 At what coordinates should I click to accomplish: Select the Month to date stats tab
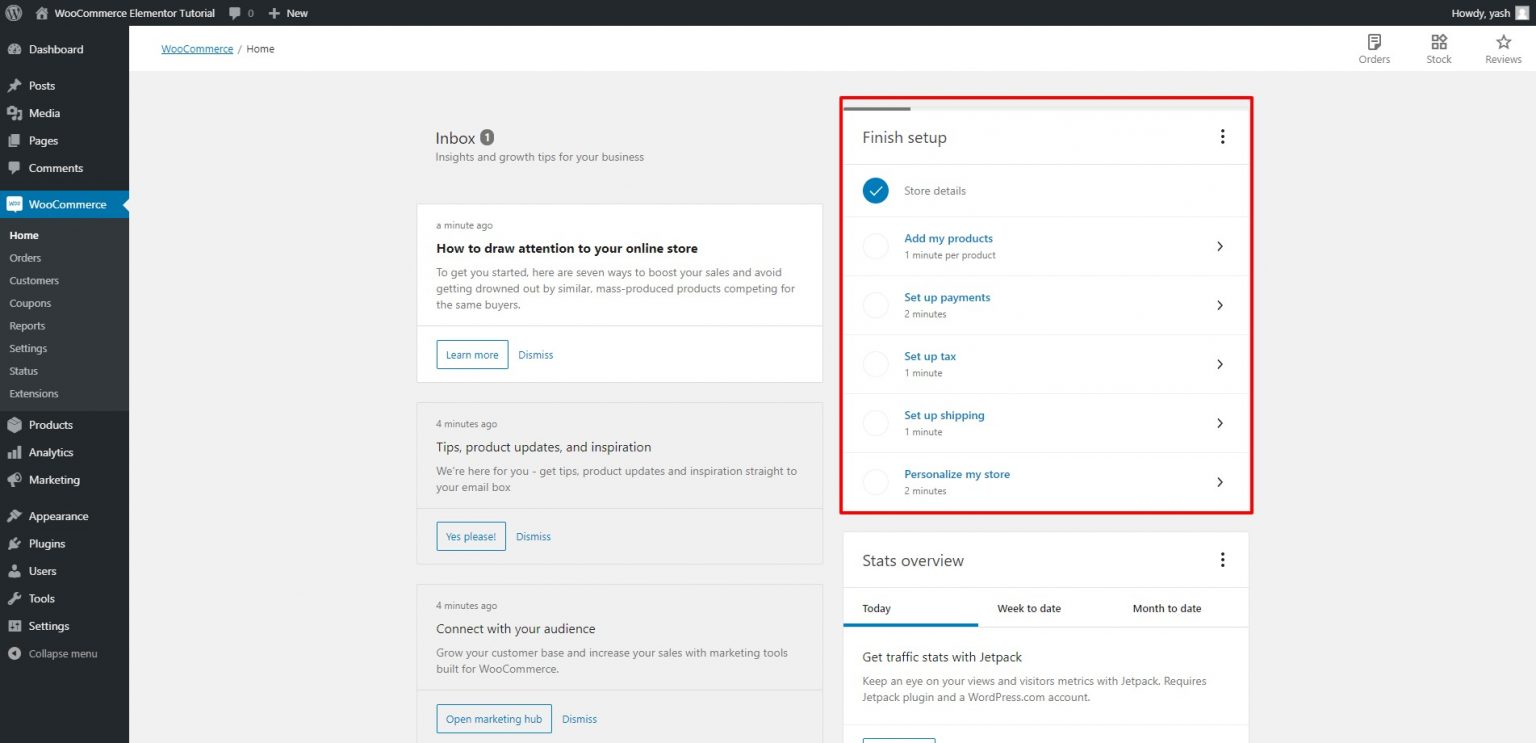click(x=1167, y=608)
